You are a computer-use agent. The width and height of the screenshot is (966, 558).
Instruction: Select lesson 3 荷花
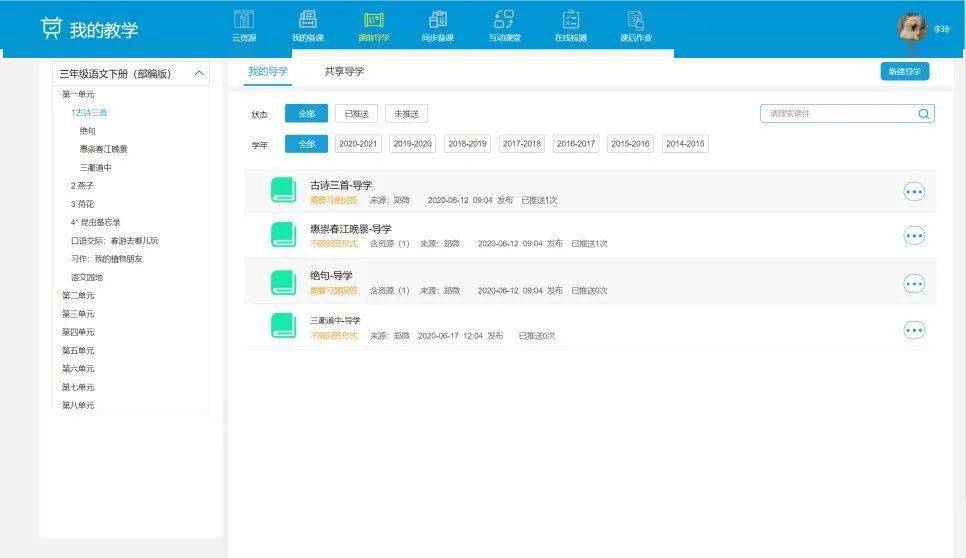click(82, 204)
